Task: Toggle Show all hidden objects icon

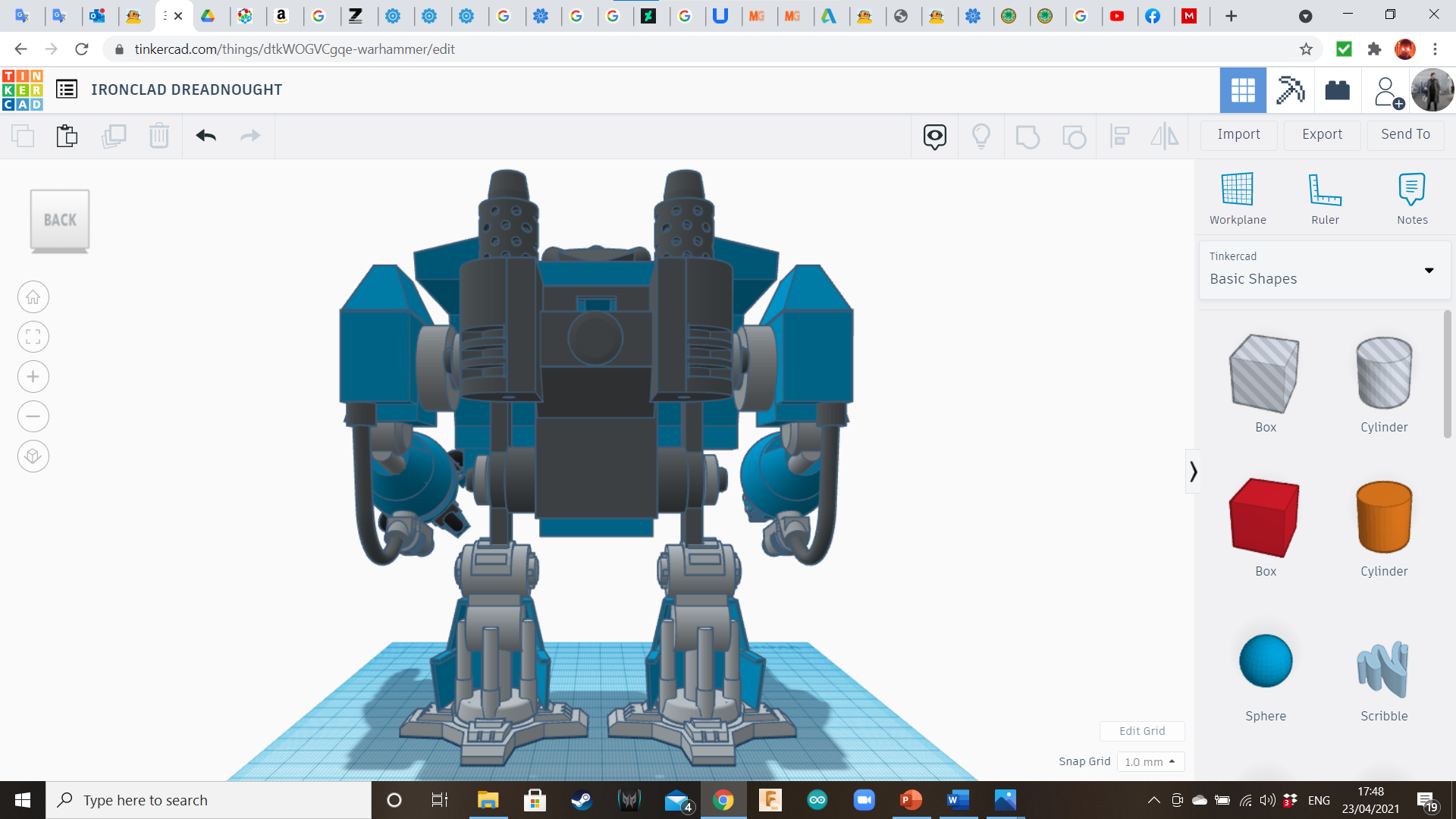Action: point(981,136)
